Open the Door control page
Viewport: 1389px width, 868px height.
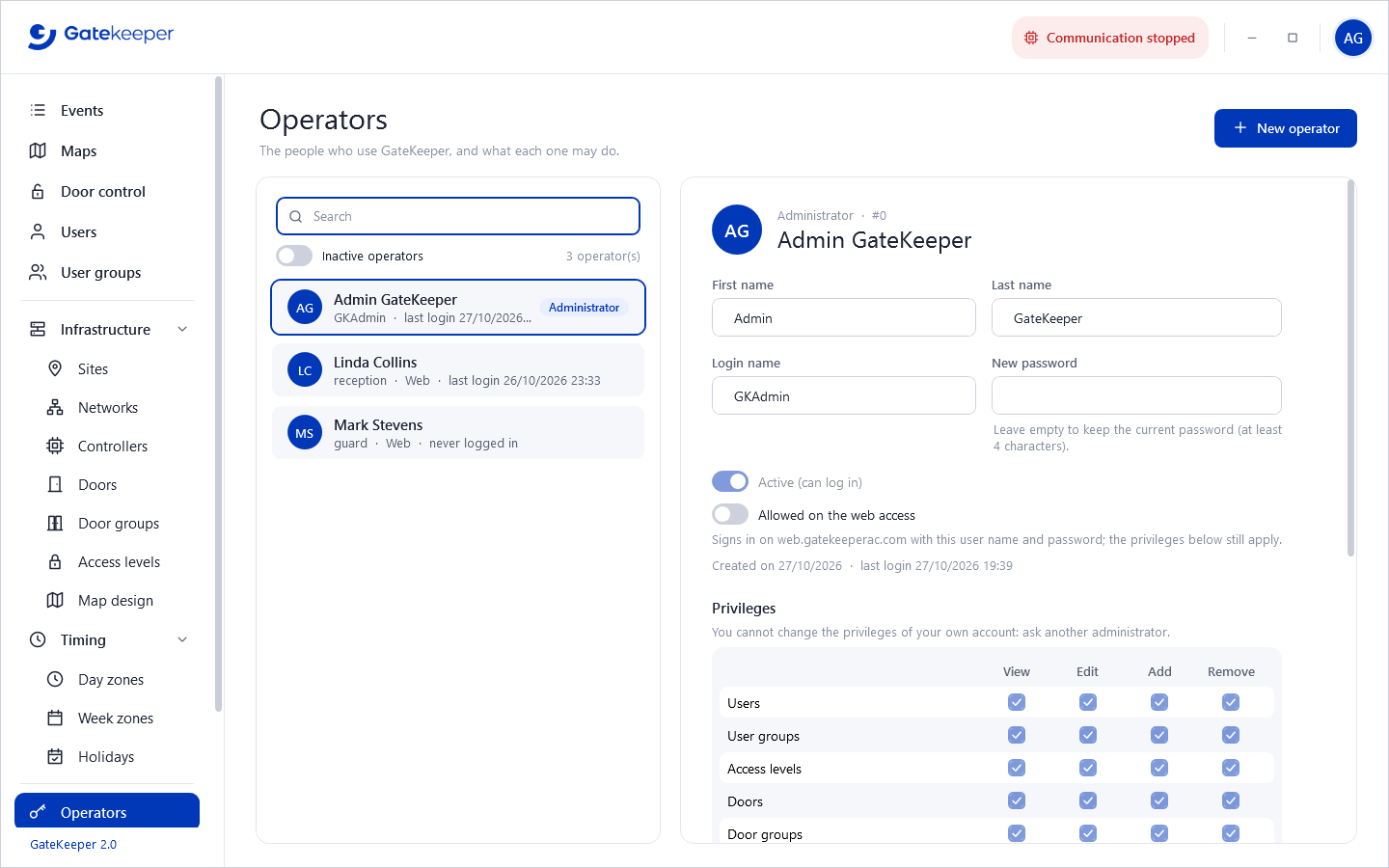[107, 191]
